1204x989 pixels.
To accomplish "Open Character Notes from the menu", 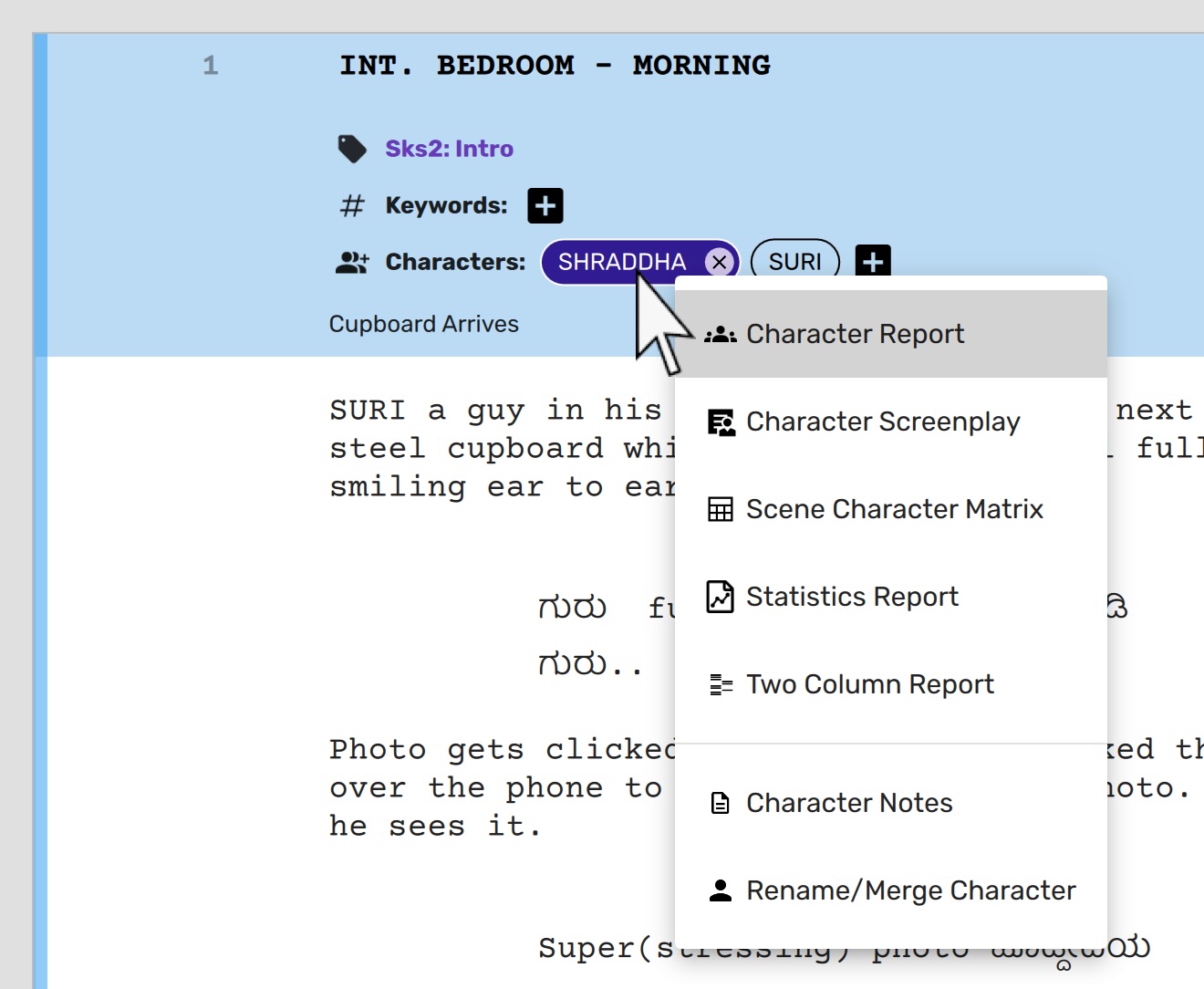I will [x=848, y=803].
